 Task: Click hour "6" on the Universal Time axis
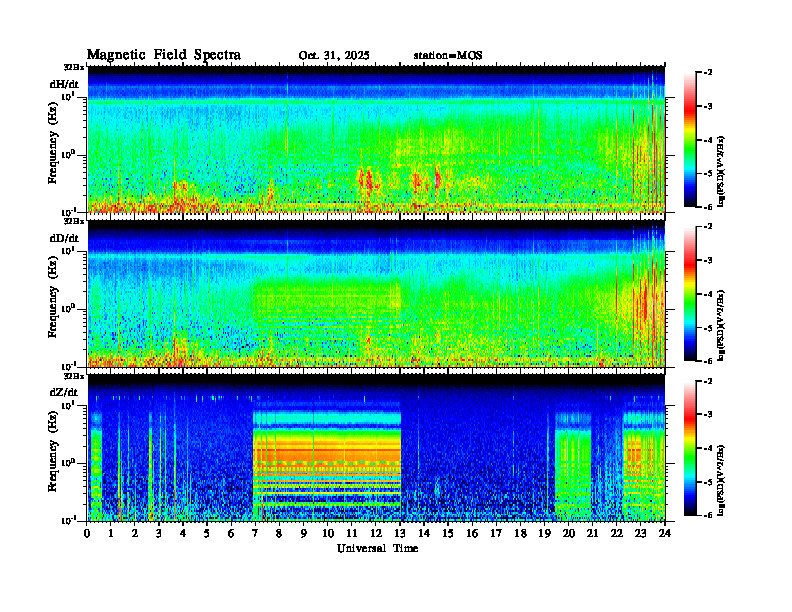pyautogui.click(x=231, y=534)
